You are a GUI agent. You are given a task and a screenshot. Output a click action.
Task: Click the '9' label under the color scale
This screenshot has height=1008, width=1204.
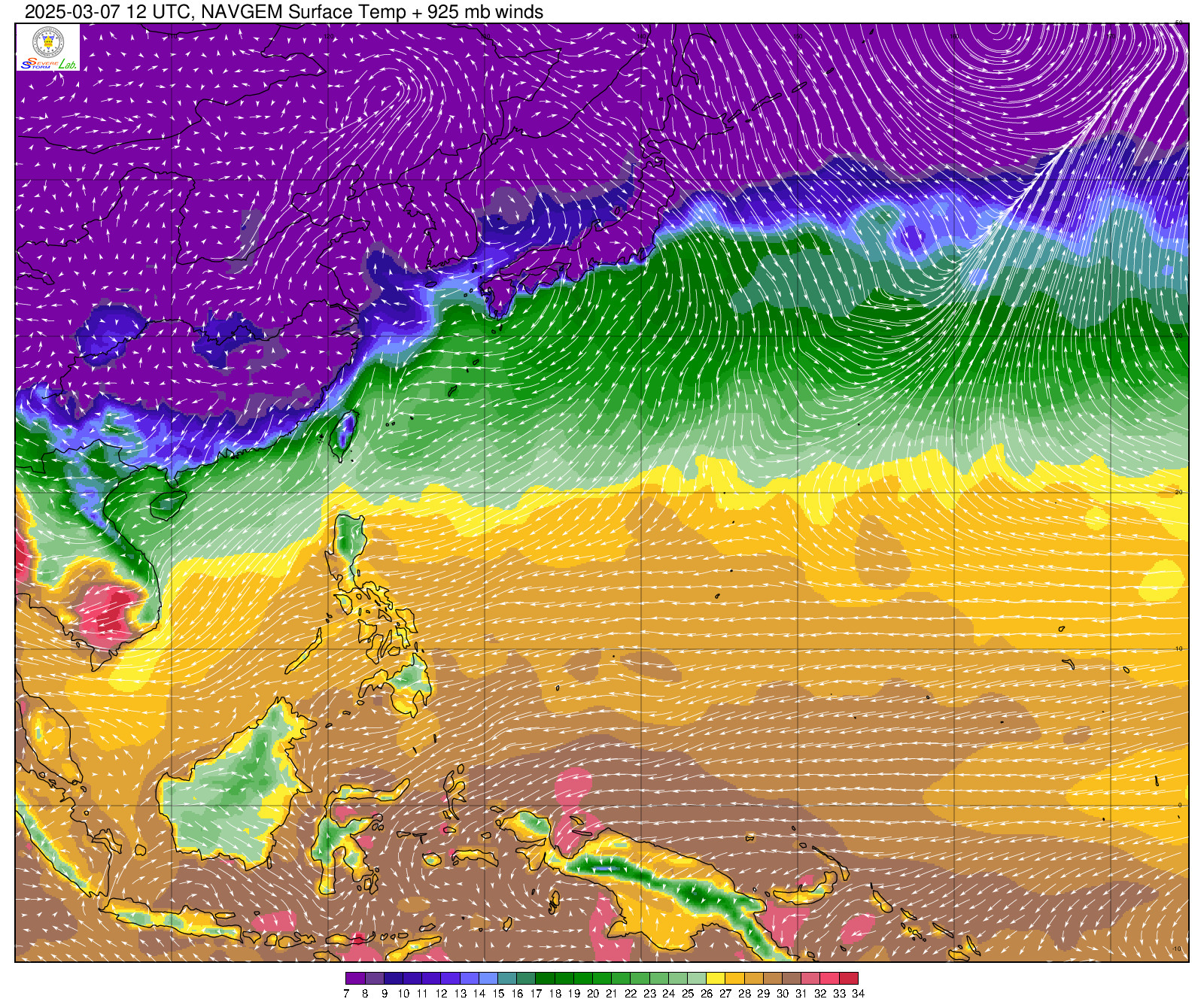tap(384, 993)
